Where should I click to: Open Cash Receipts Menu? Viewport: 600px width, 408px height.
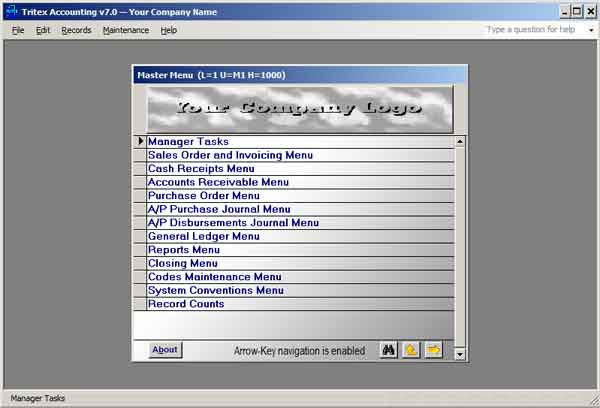tap(300, 169)
